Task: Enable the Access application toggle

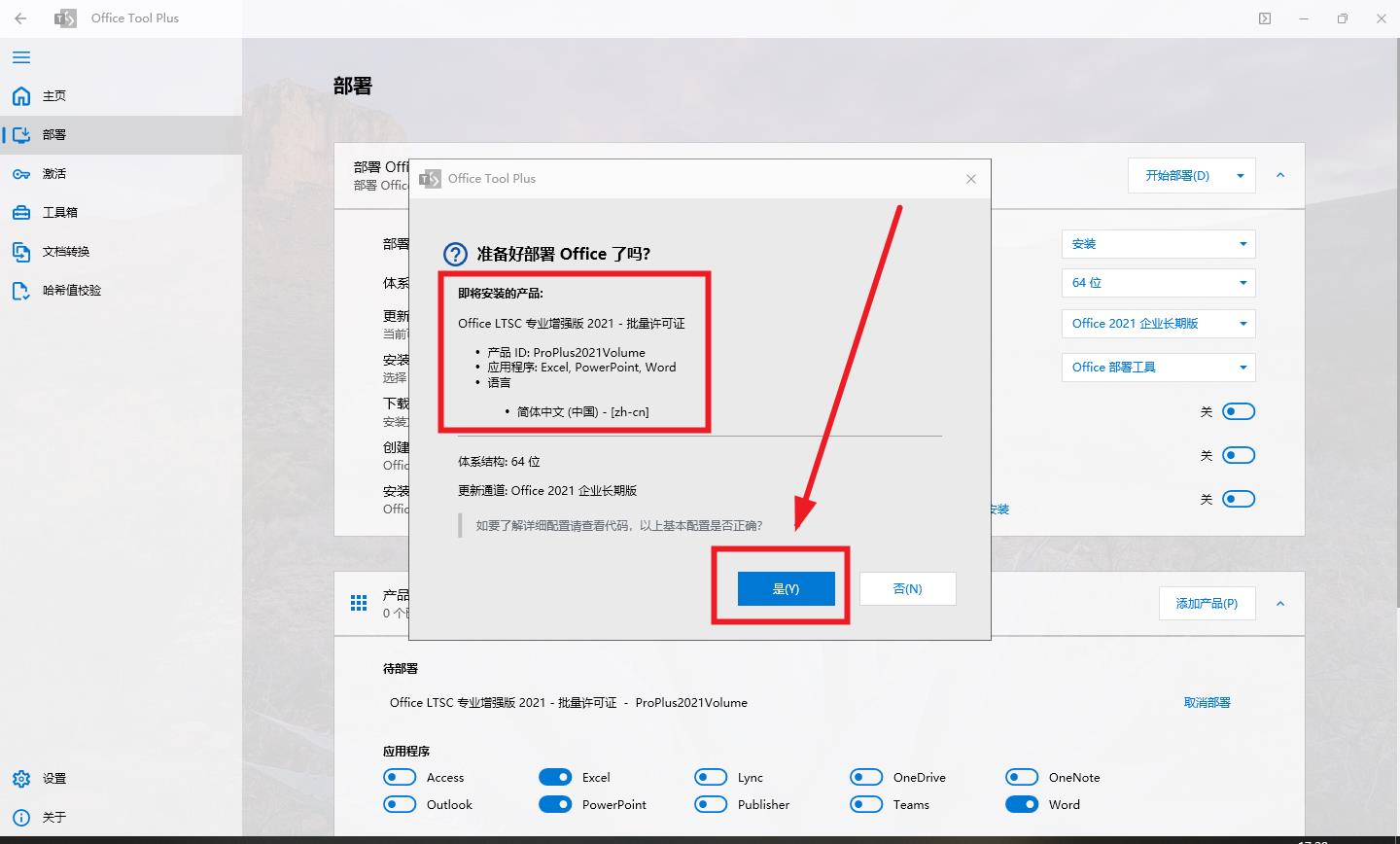Action: 399,777
